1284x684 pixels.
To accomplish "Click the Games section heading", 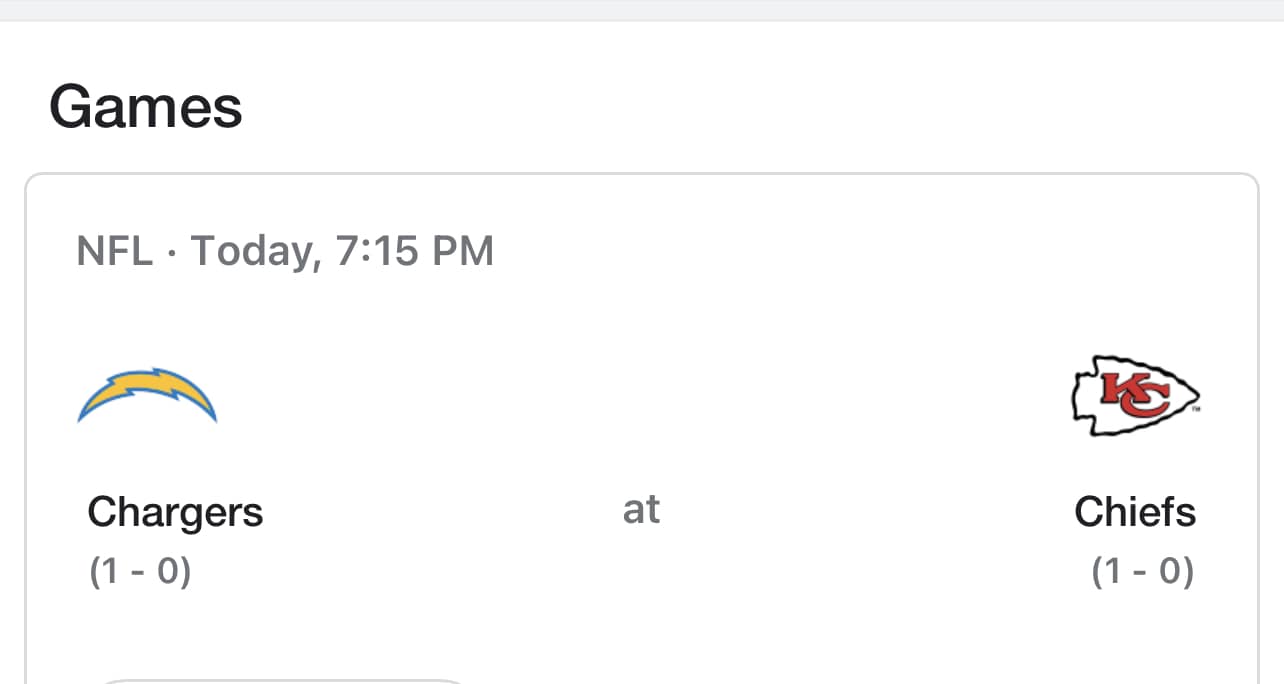I will tap(146, 107).
